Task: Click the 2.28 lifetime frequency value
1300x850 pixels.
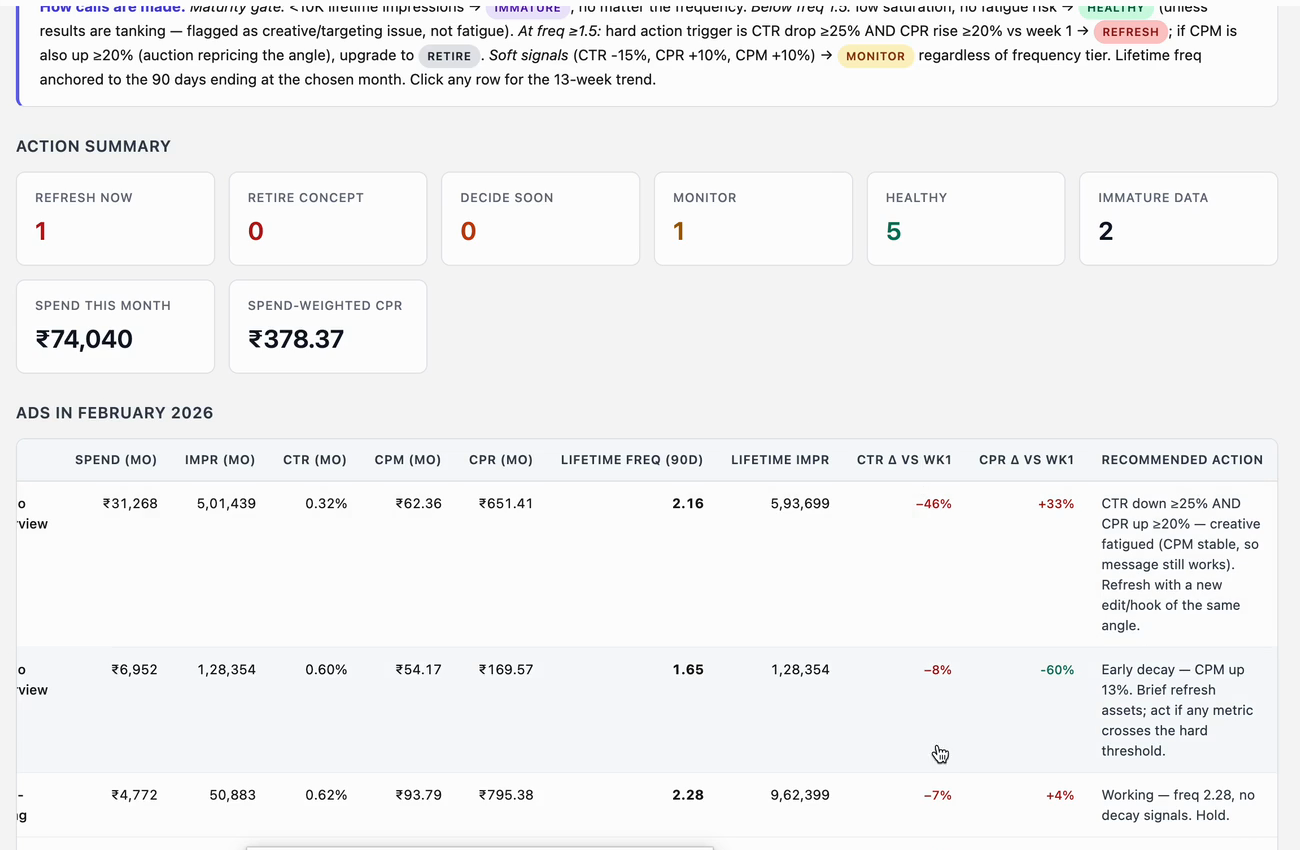Action: click(x=688, y=795)
